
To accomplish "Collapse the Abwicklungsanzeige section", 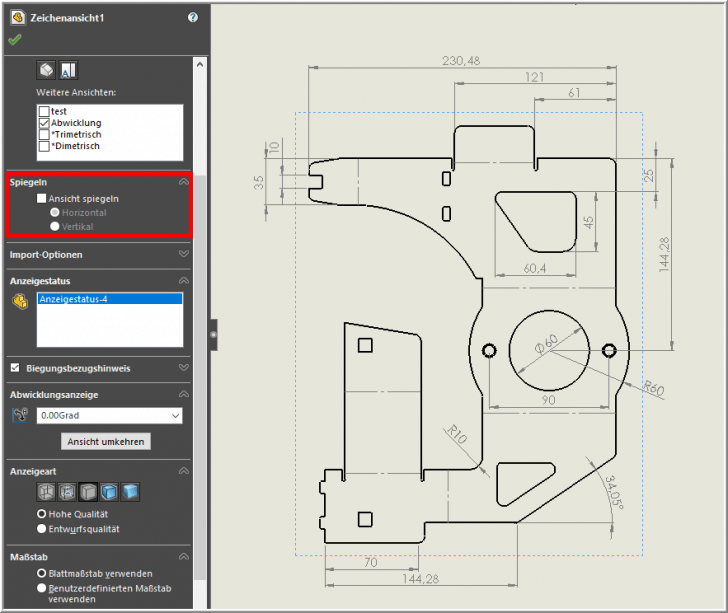I will pos(184,394).
